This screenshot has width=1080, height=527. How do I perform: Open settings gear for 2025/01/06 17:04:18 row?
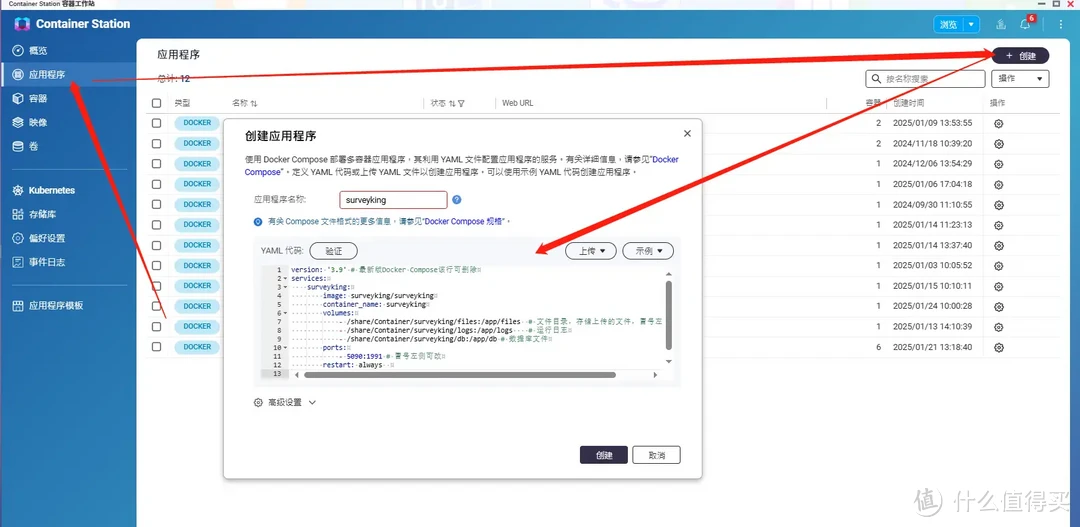coord(999,185)
